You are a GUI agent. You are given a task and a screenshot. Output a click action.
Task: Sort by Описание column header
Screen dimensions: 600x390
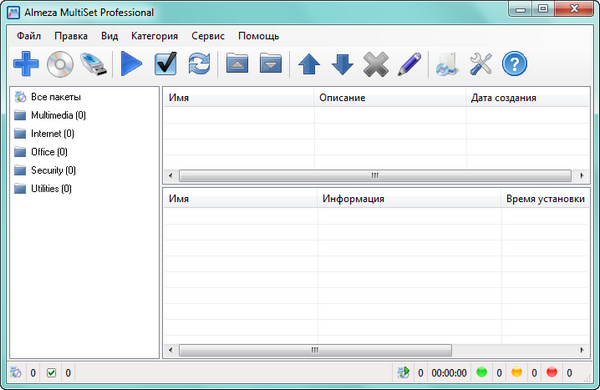click(x=390, y=98)
